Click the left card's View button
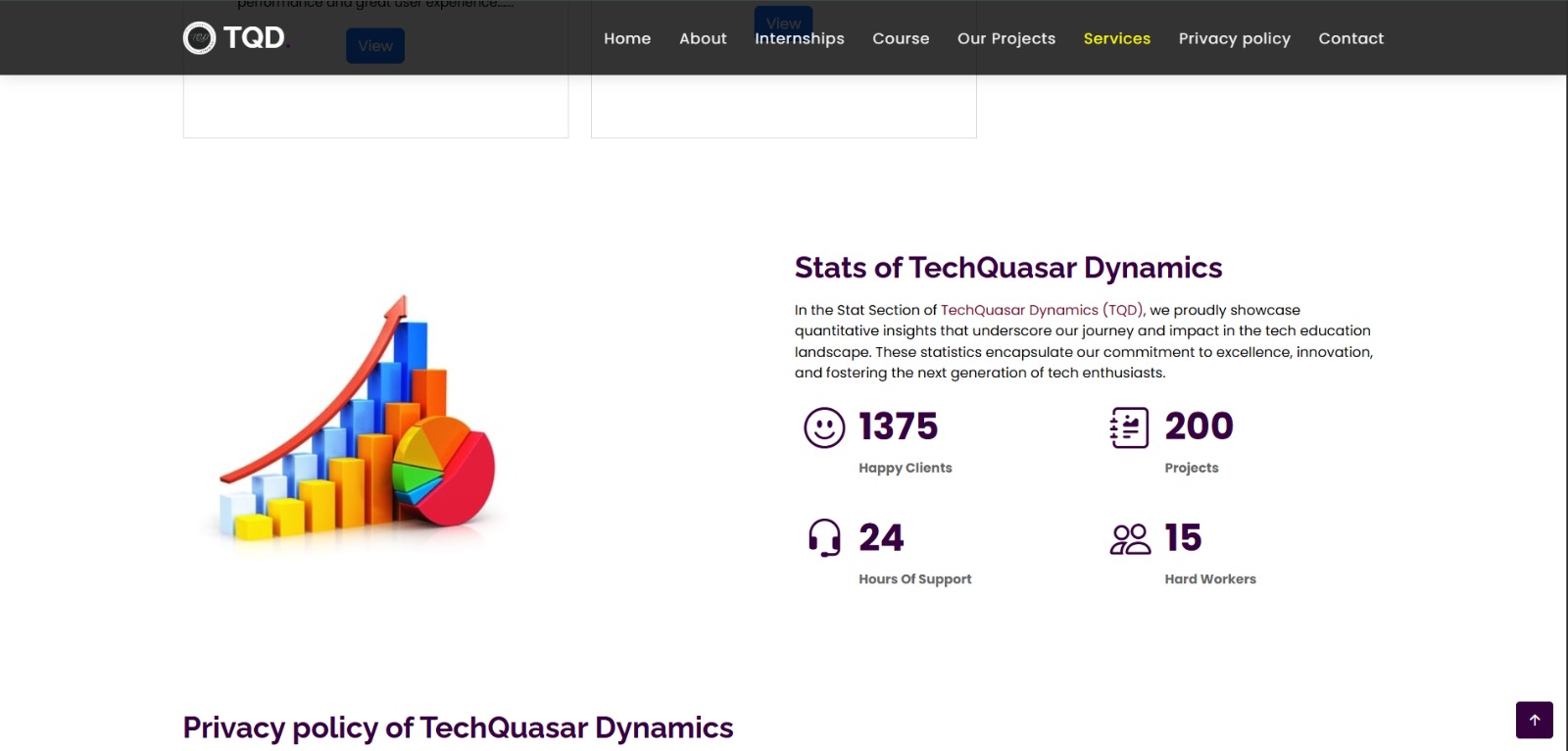The image size is (1568, 751). pos(375,46)
